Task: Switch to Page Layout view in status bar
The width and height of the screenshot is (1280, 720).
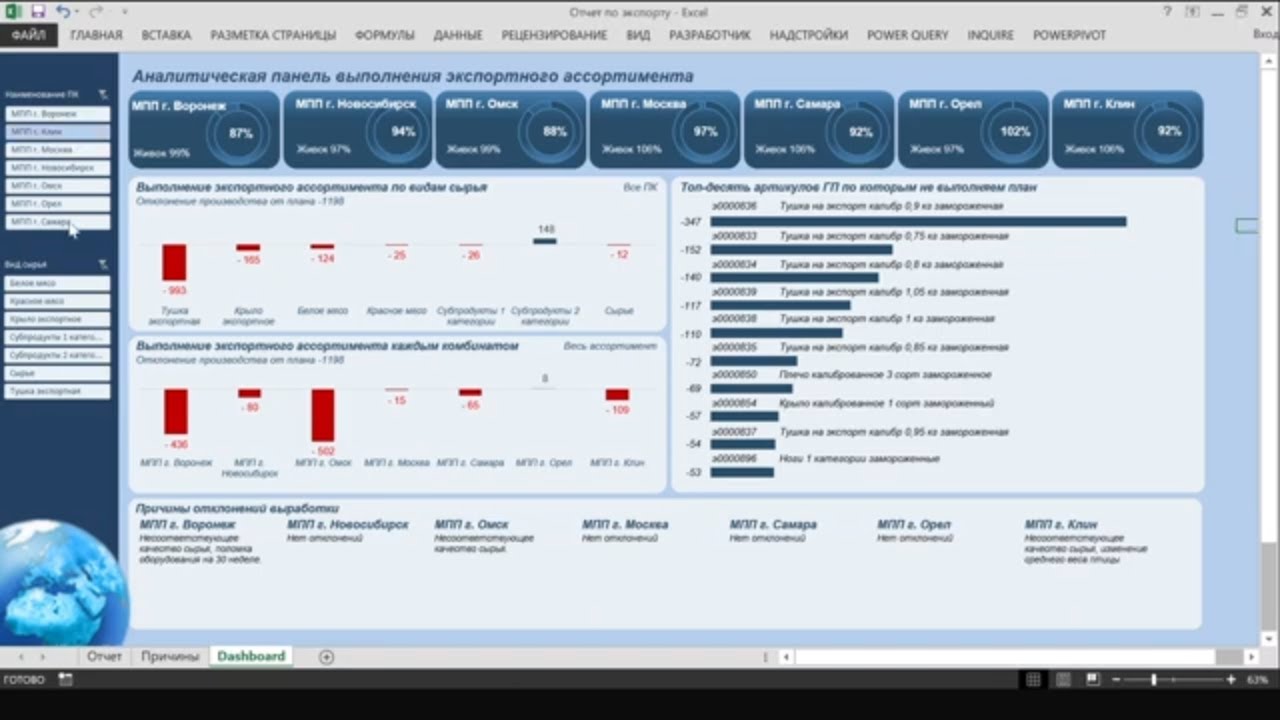Action: tap(1063, 680)
